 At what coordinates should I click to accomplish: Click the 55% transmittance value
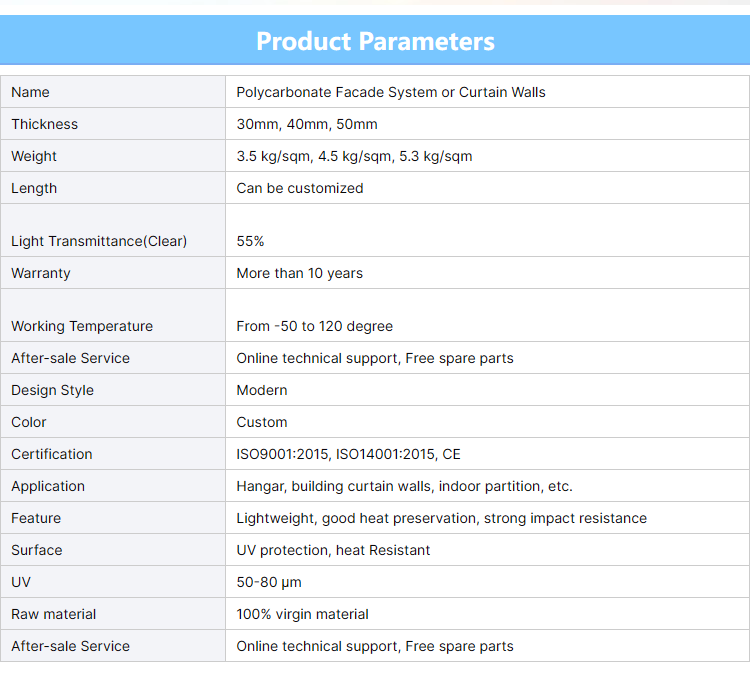(250, 241)
